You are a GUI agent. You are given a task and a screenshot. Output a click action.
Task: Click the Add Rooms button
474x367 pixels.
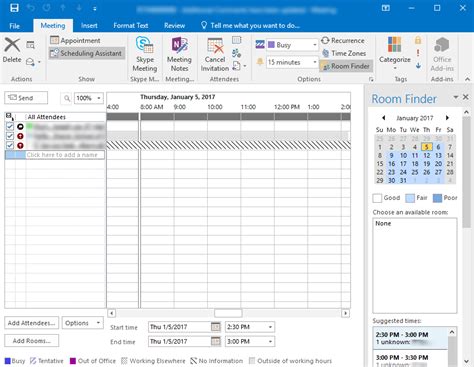pyautogui.click(x=32, y=341)
